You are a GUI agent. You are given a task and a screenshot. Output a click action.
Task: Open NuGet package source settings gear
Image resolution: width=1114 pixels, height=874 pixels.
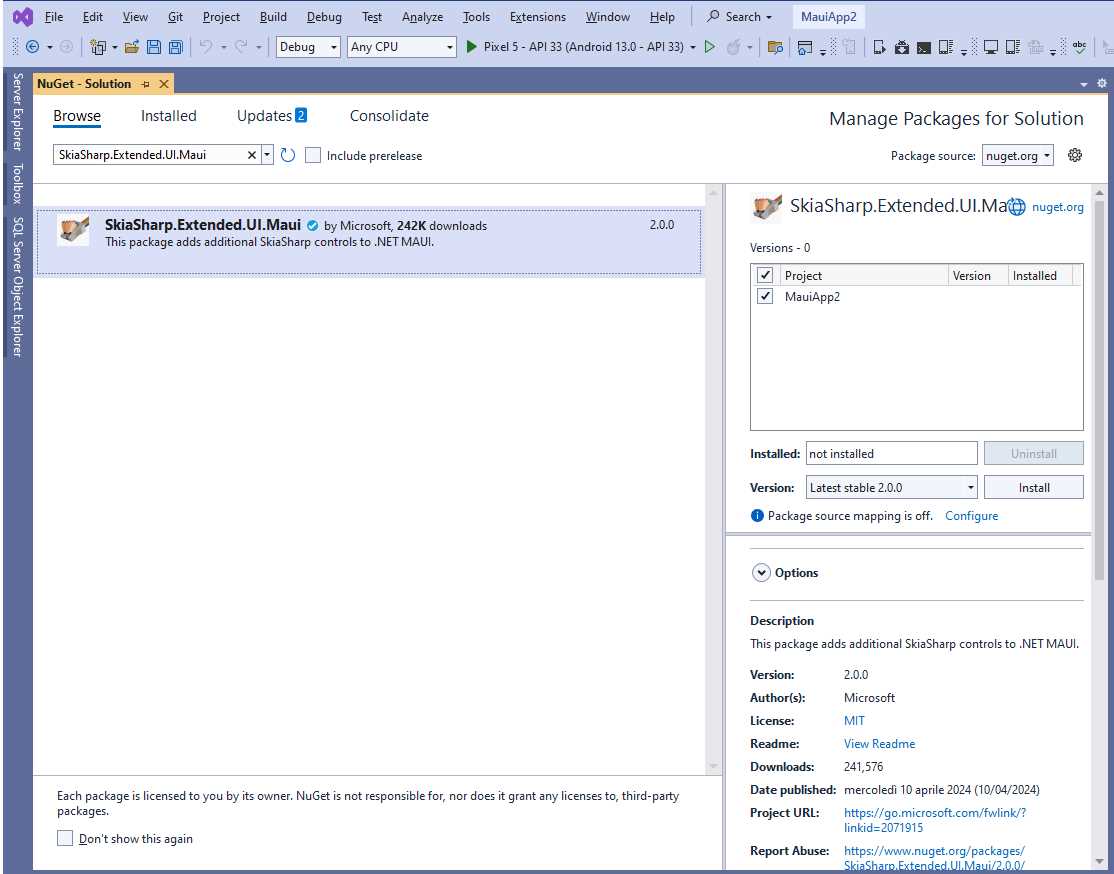pyautogui.click(x=1075, y=155)
